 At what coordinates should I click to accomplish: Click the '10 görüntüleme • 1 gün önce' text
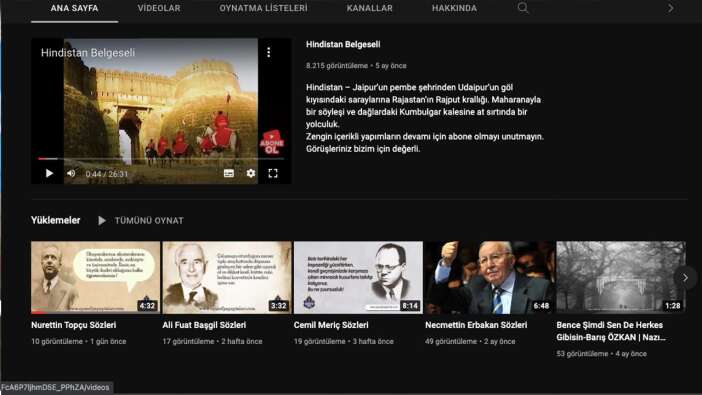[79, 341]
